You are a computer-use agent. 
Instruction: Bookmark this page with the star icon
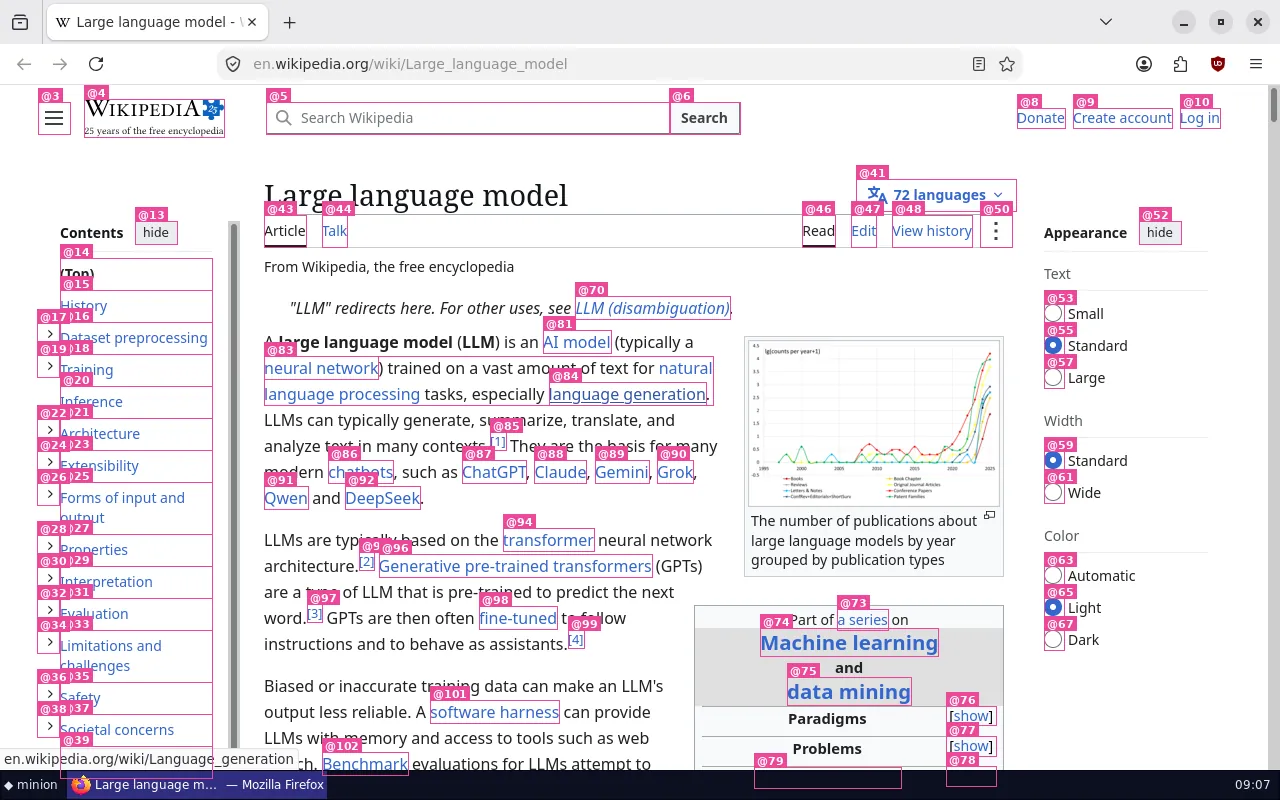click(1007, 64)
